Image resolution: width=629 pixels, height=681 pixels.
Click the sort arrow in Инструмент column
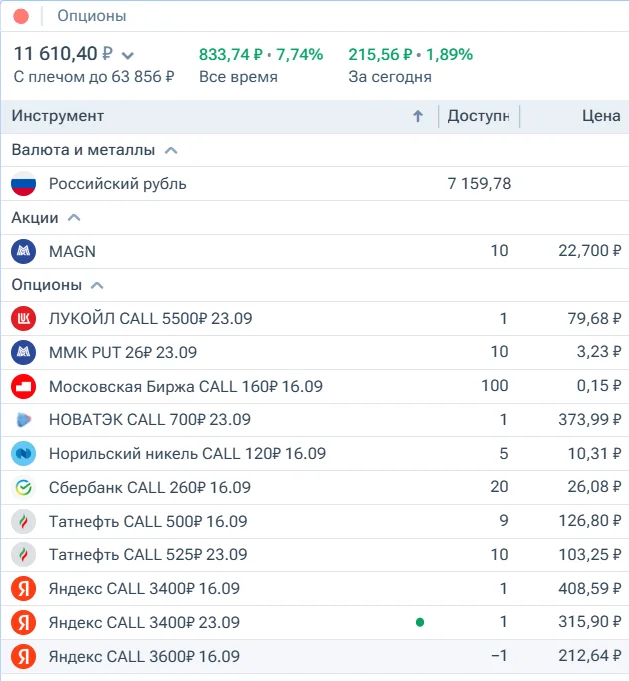[418, 116]
